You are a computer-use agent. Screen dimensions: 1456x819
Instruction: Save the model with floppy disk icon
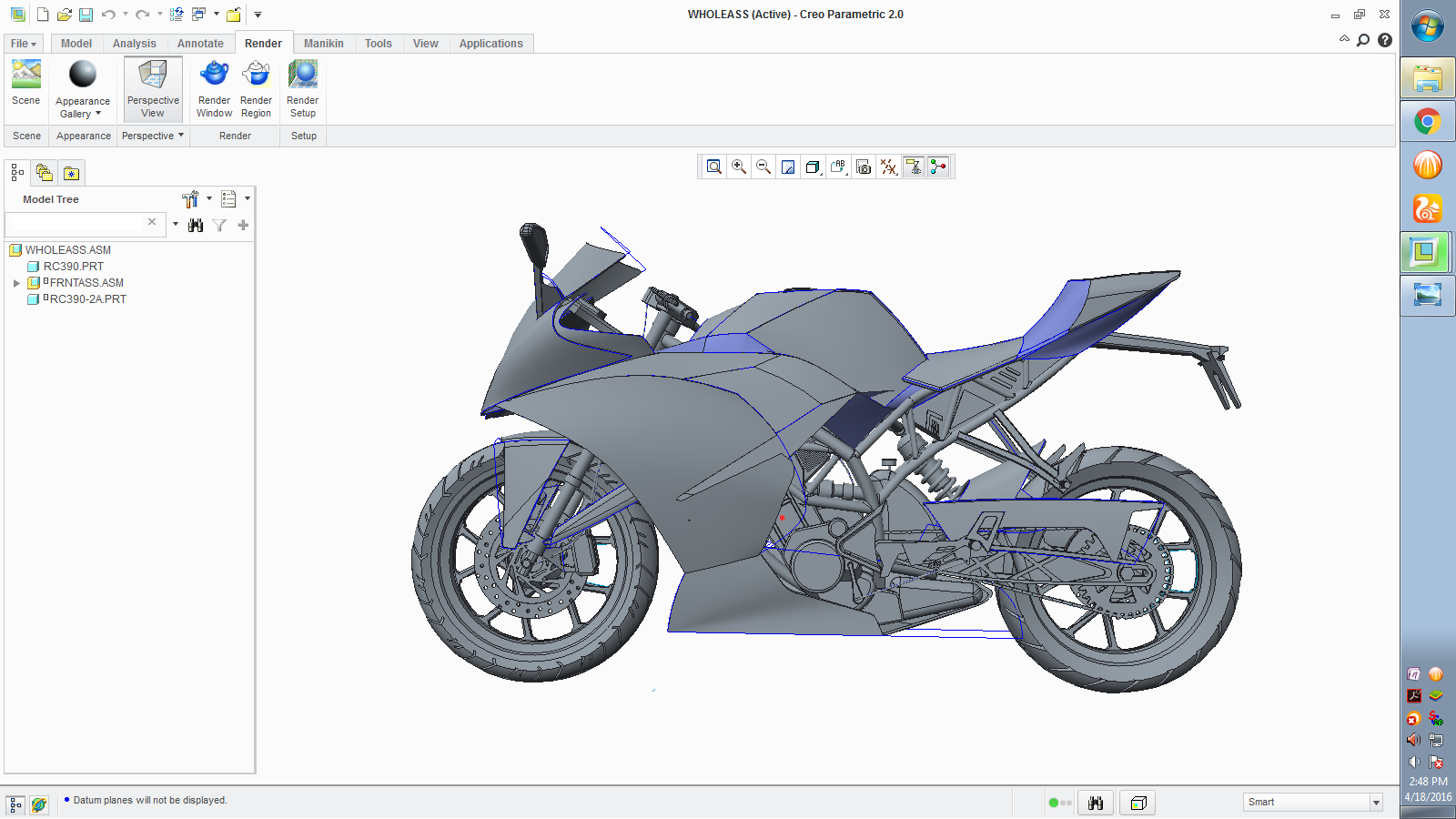(86, 15)
